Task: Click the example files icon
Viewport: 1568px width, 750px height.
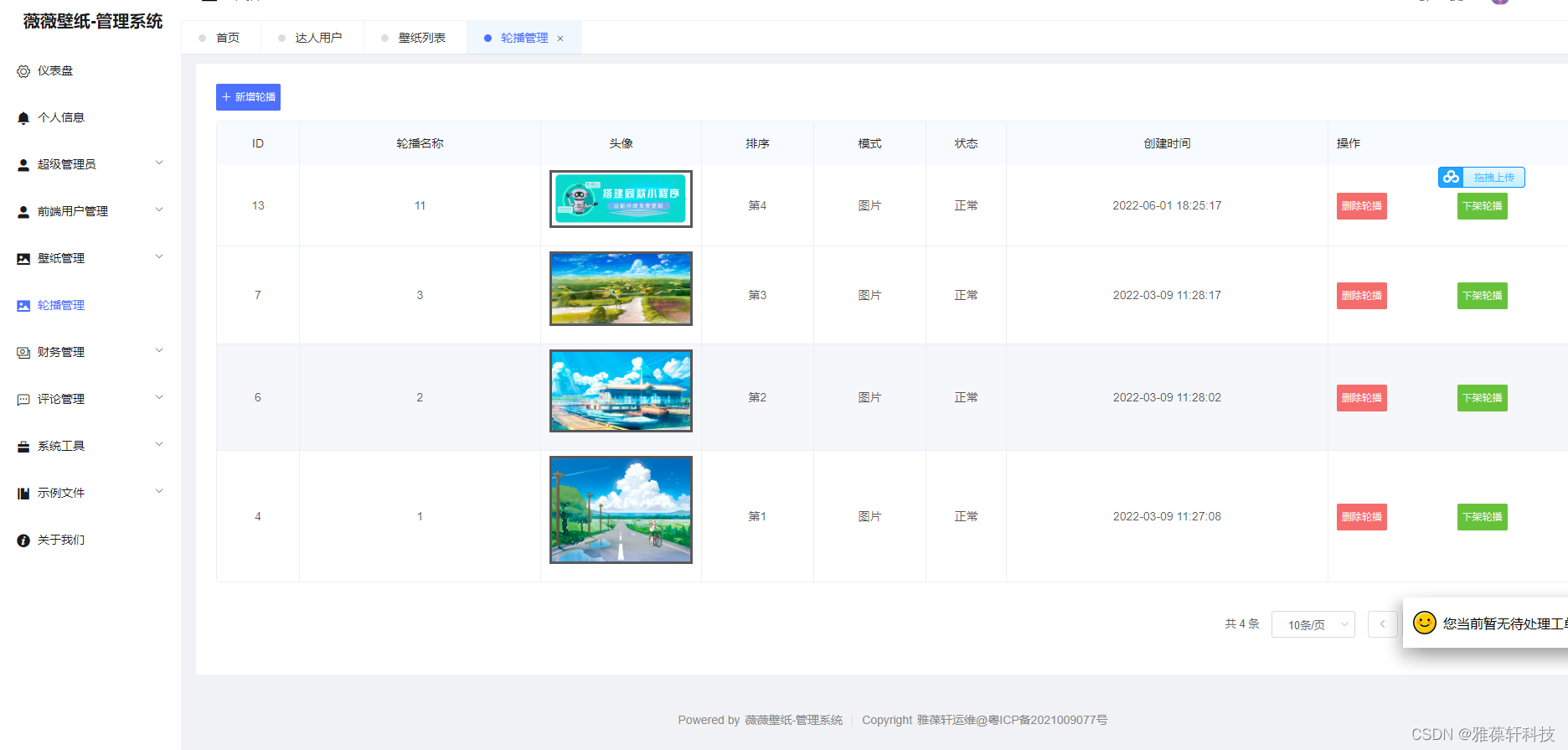Action: coord(23,494)
